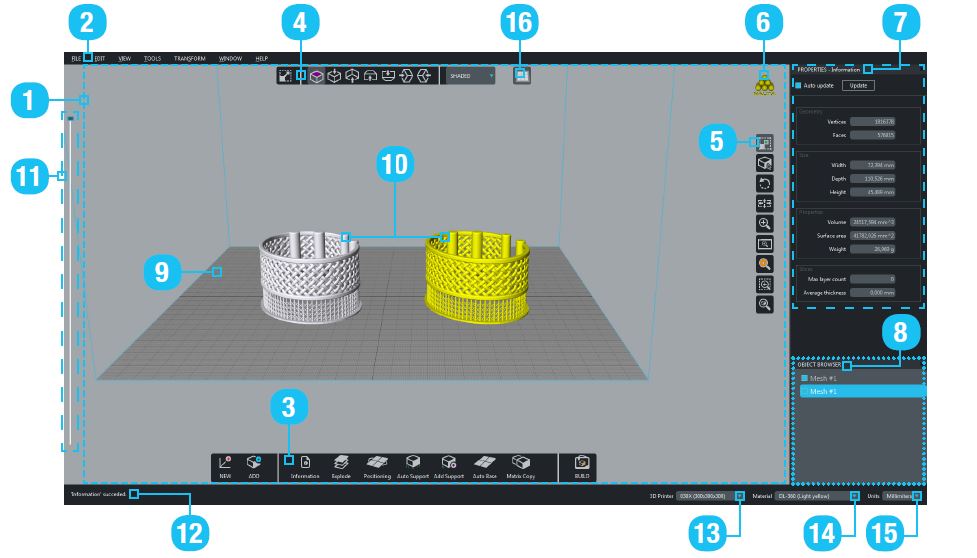Select the Positioning tool

pos(377,463)
